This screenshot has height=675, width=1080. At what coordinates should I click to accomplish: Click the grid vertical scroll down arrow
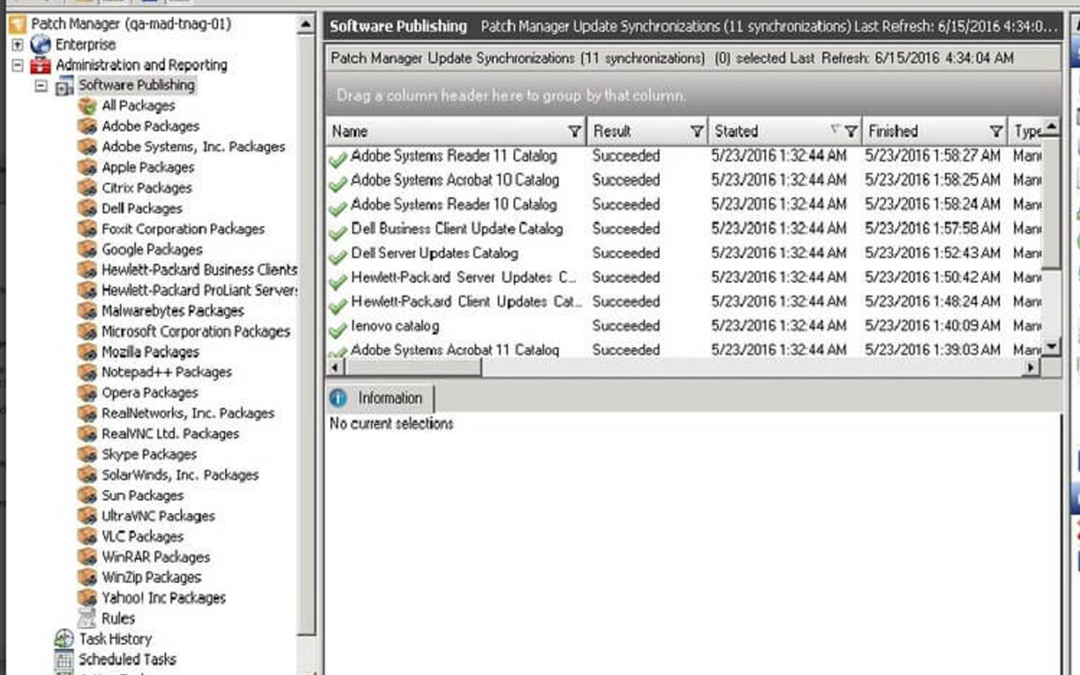(1051, 346)
